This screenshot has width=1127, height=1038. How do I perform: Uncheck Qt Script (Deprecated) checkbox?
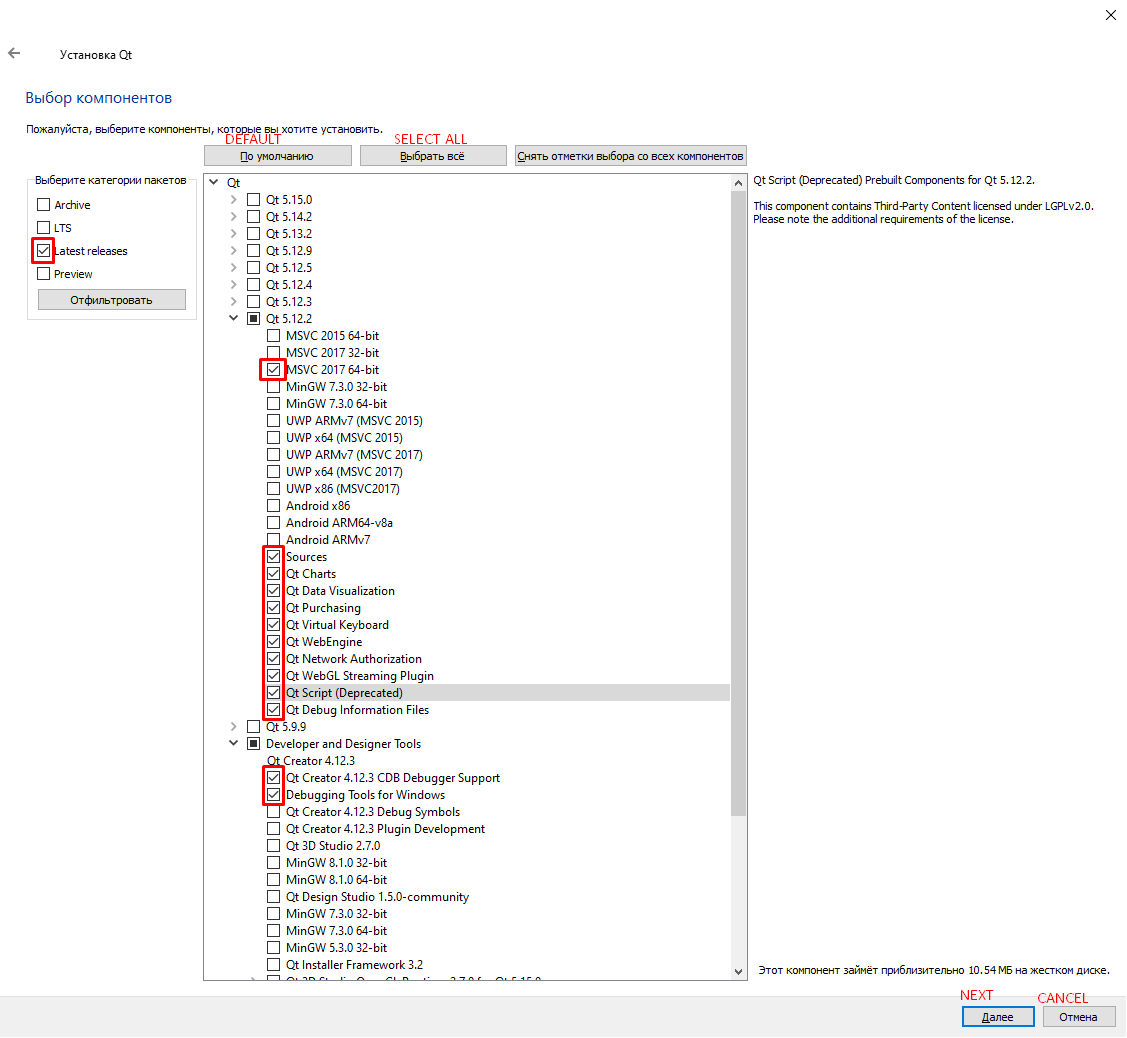(274, 693)
